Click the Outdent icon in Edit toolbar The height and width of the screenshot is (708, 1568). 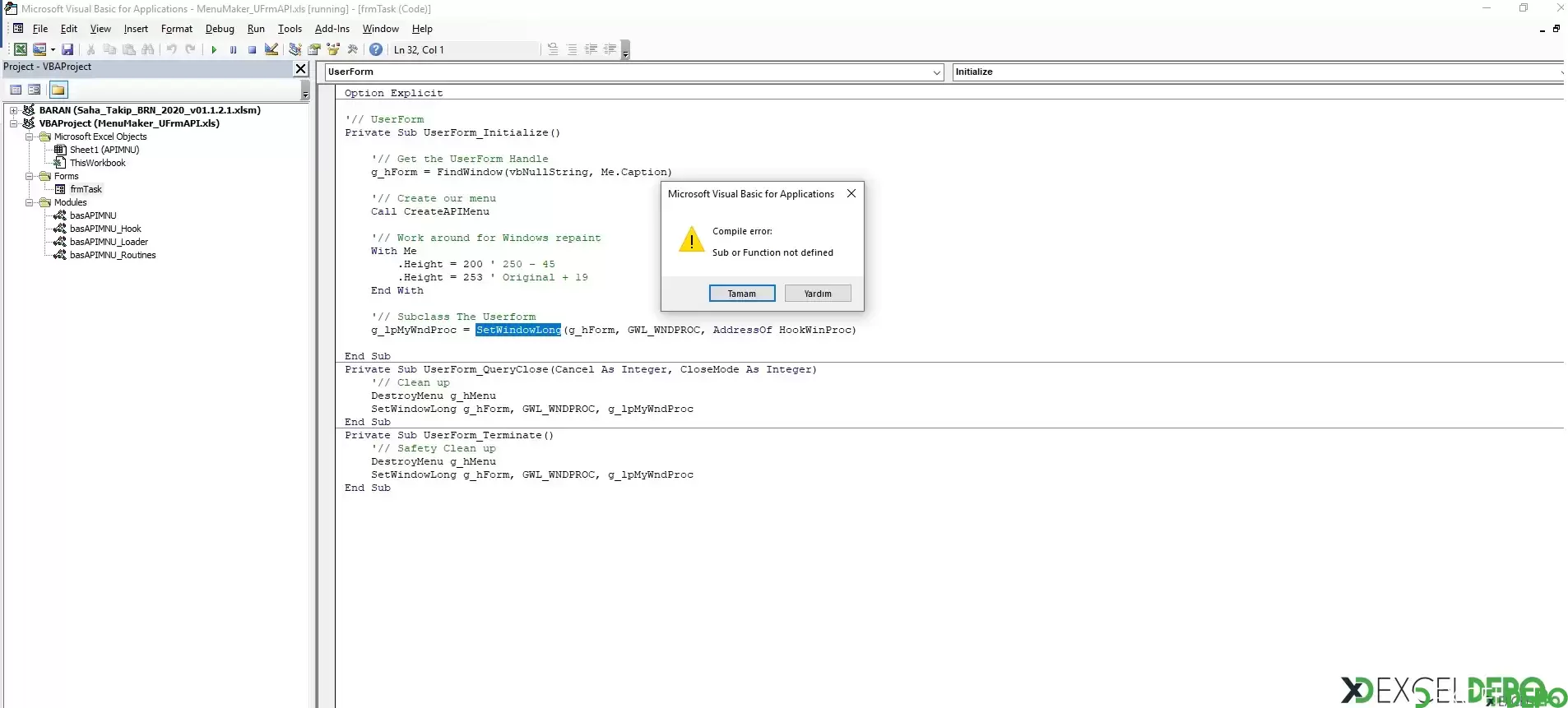pos(610,49)
